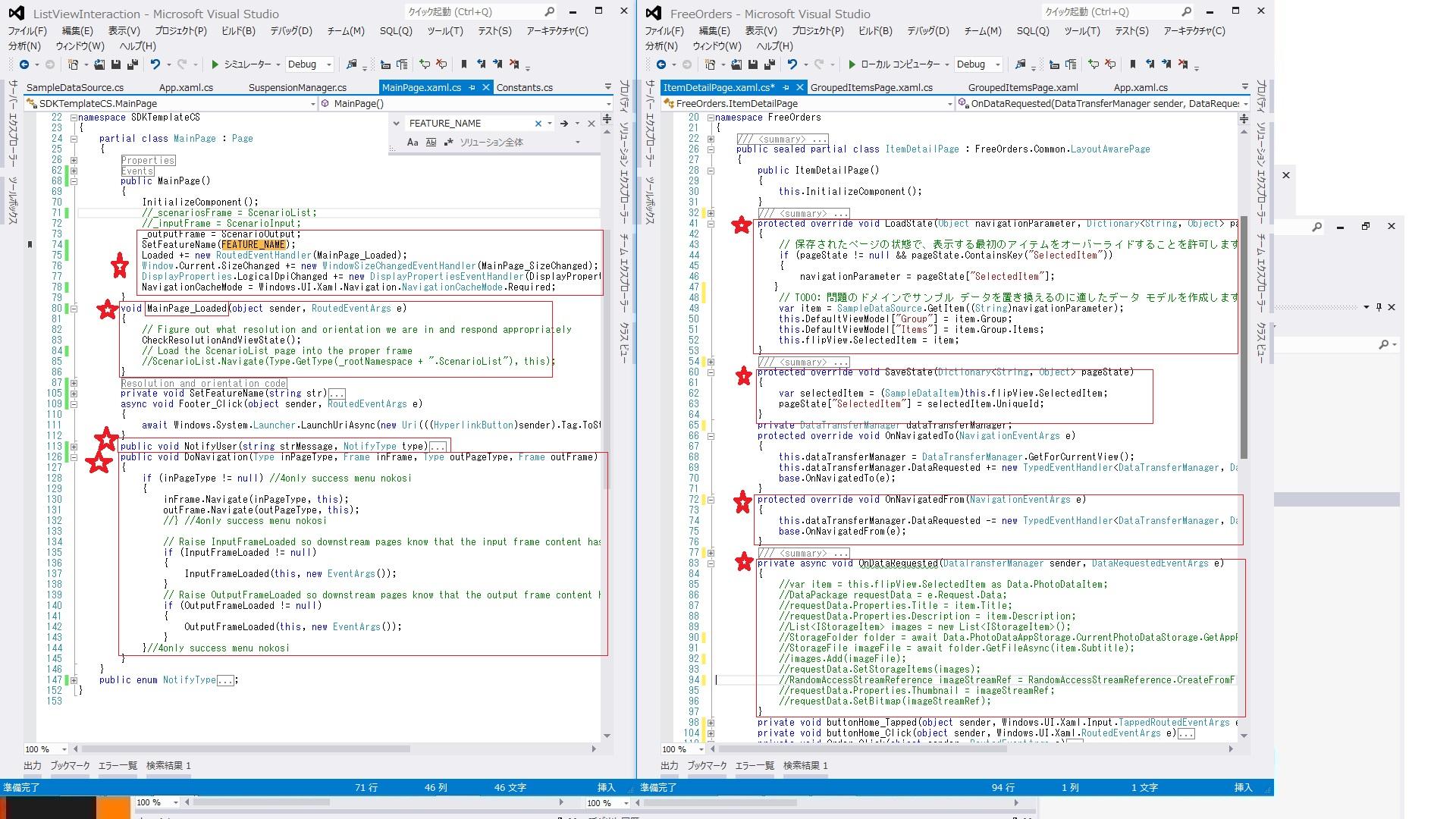Viewport: 1456px width, 819px height.
Task: Clear the FEATURE_NAME search text with X
Action: (x=538, y=124)
